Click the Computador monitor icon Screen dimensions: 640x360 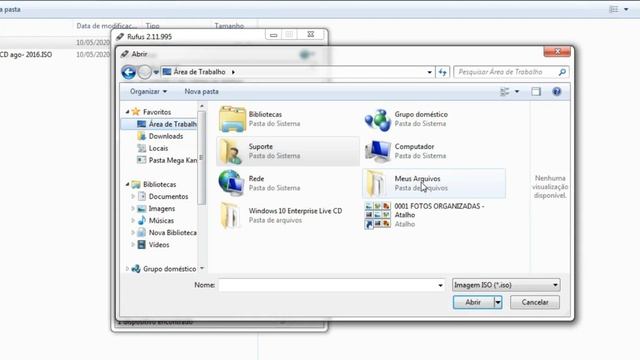tap(378, 151)
